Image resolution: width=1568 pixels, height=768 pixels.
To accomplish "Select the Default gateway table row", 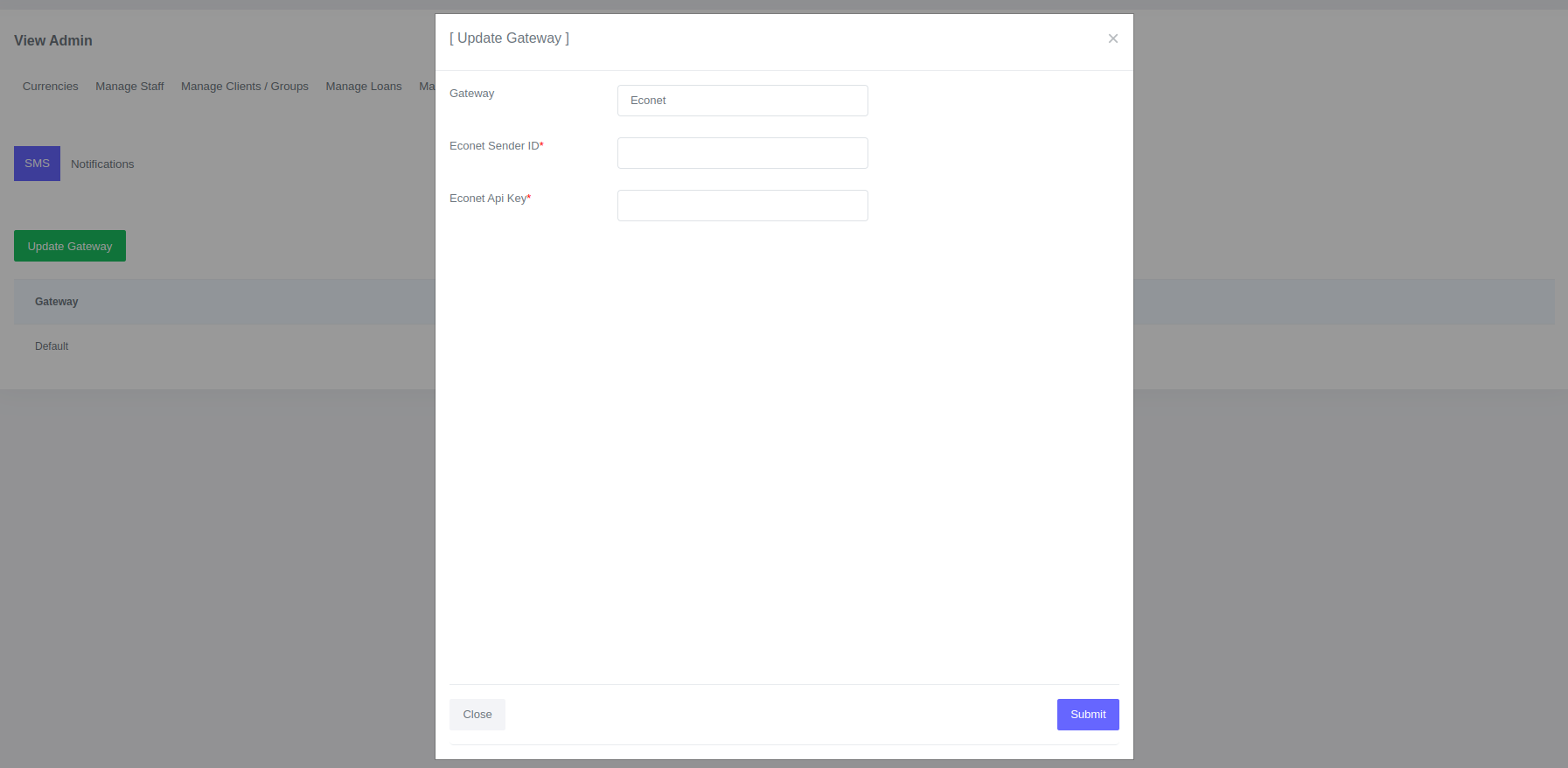I will pos(52,346).
